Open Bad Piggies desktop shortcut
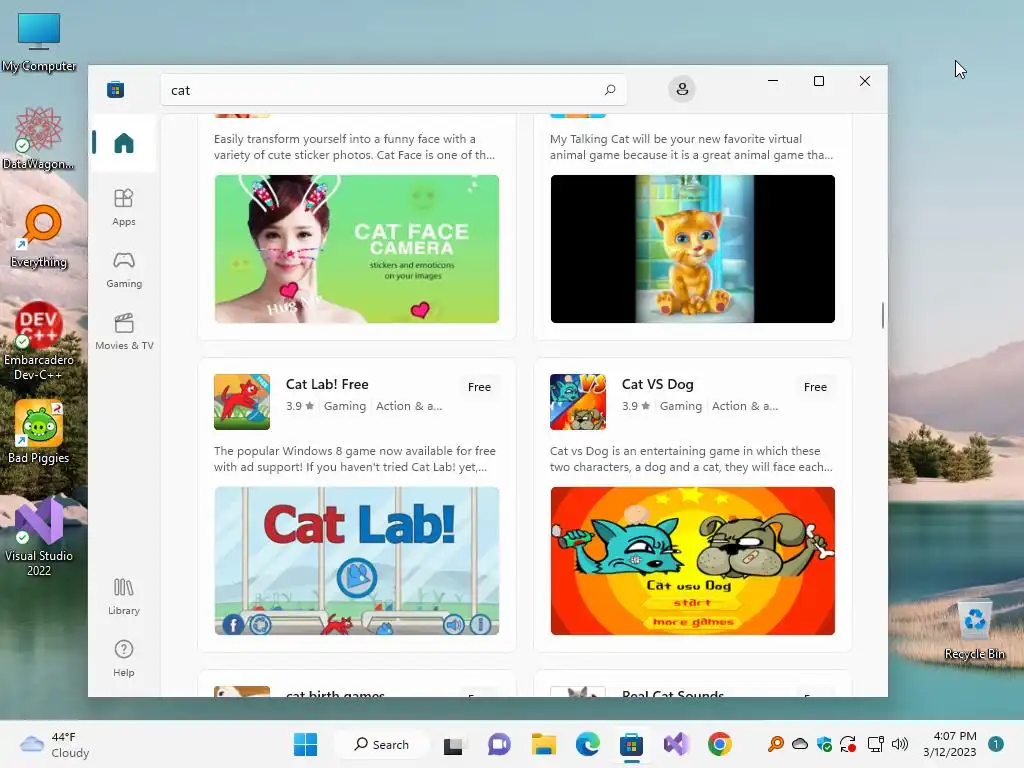The image size is (1024, 768). point(39,432)
